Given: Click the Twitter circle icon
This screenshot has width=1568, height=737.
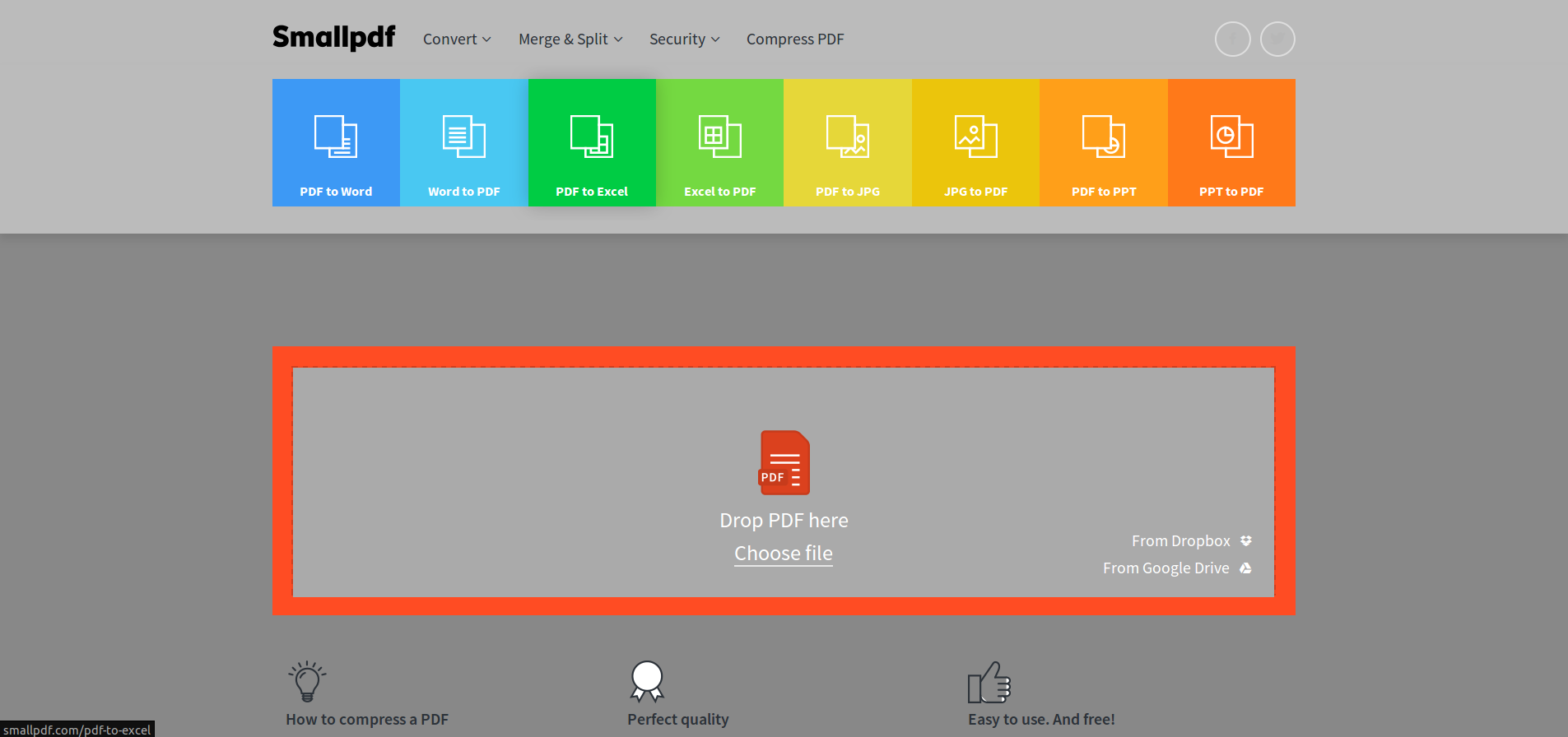Looking at the screenshot, I should pyautogui.click(x=1277, y=39).
